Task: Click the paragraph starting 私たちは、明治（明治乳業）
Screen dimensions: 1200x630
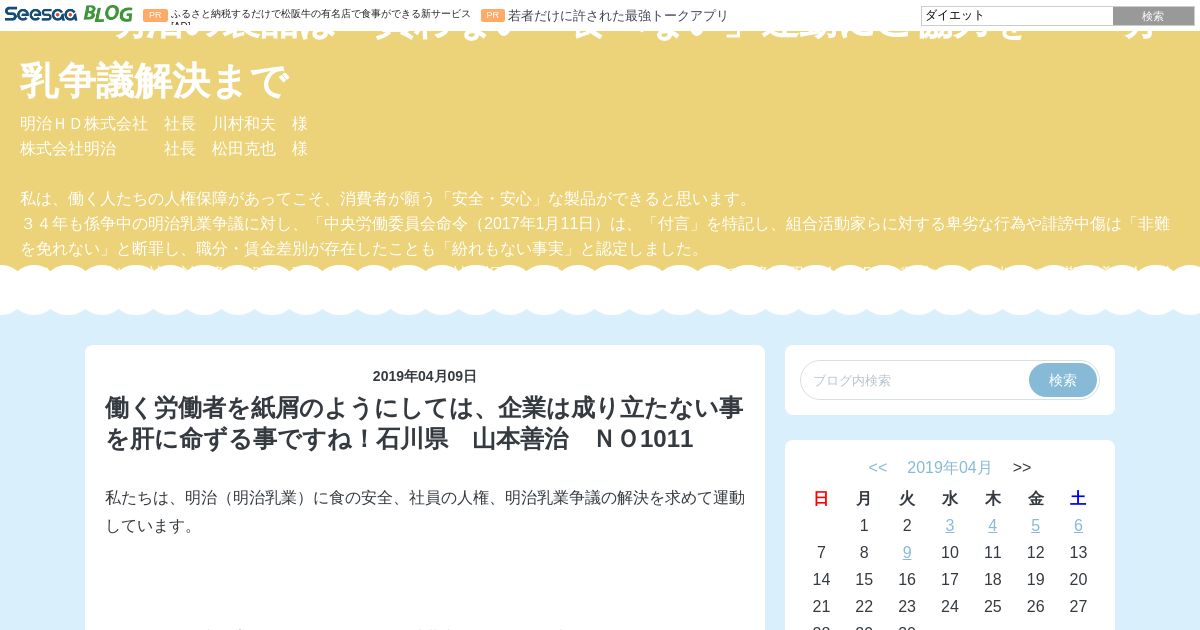Action: [x=425, y=511]
